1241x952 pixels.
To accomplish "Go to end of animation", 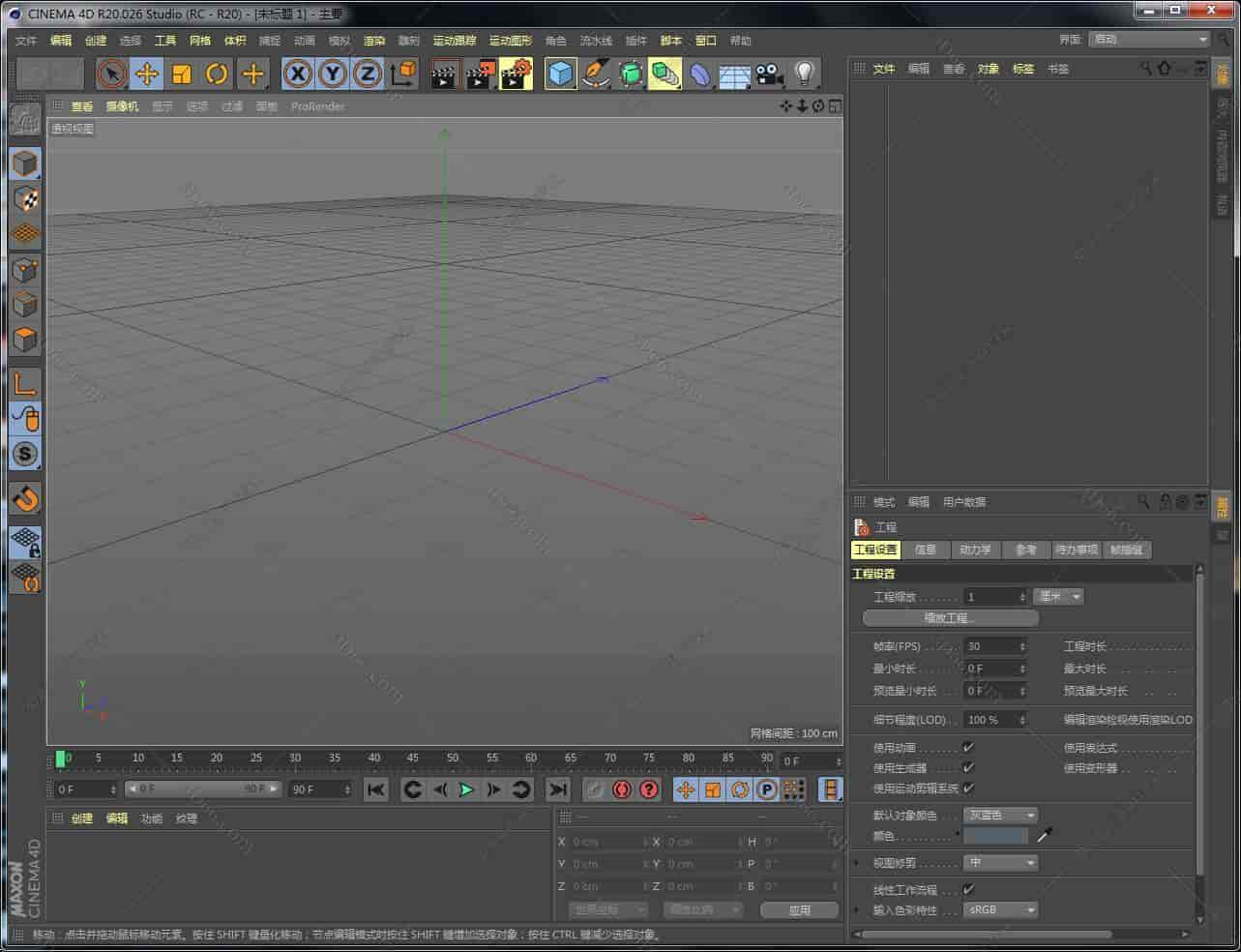I will tap(557, 789).
